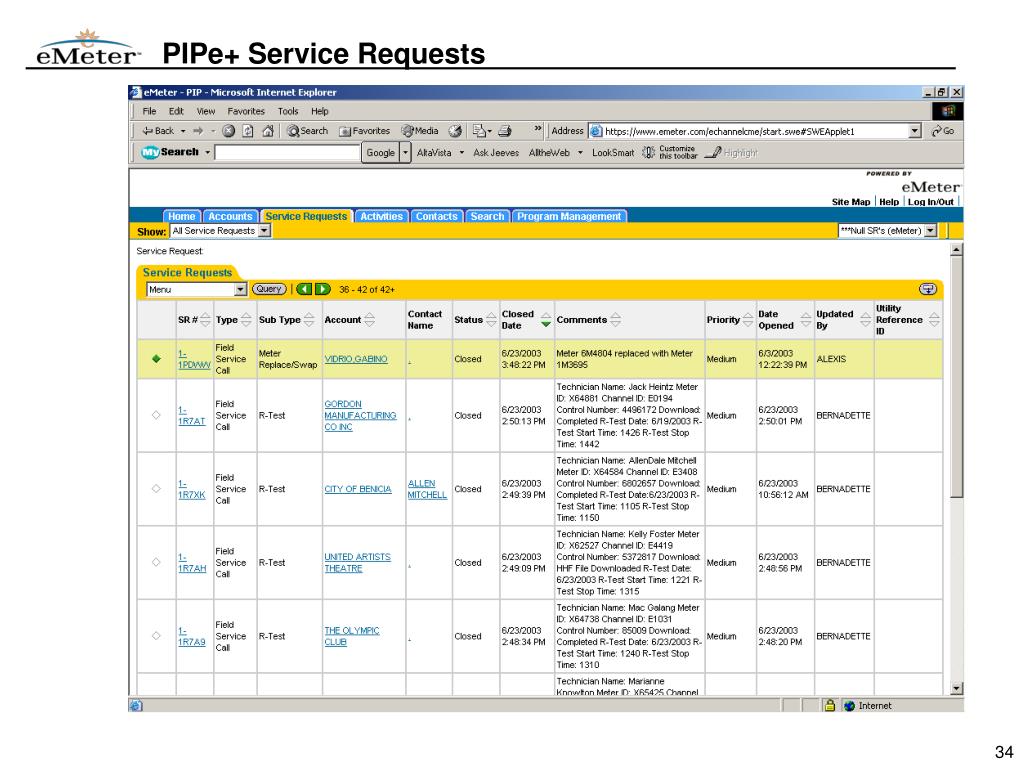Open the Media pane toolbar button

point(420,131)
